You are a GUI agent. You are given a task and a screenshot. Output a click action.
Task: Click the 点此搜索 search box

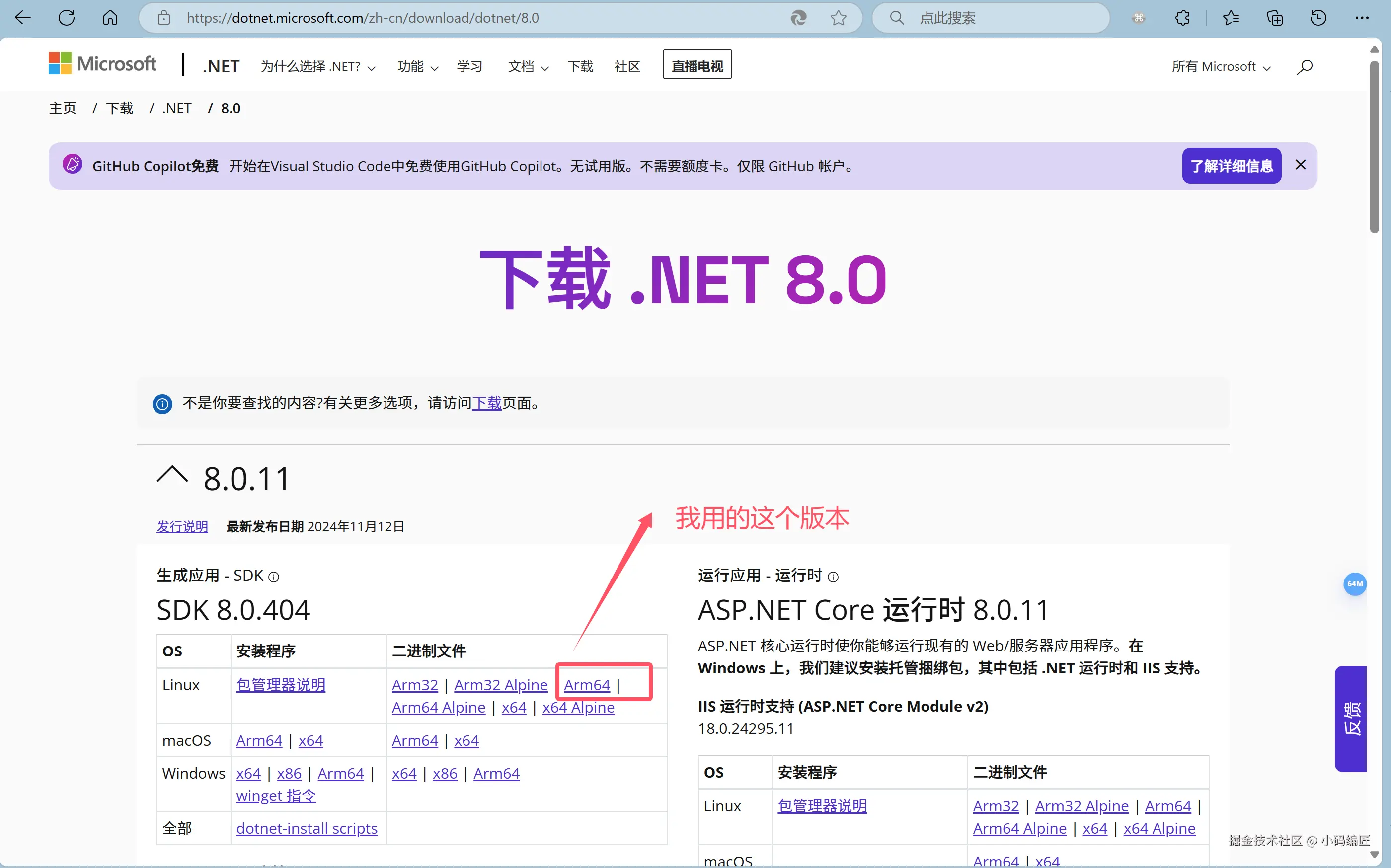tap(991, 18)
